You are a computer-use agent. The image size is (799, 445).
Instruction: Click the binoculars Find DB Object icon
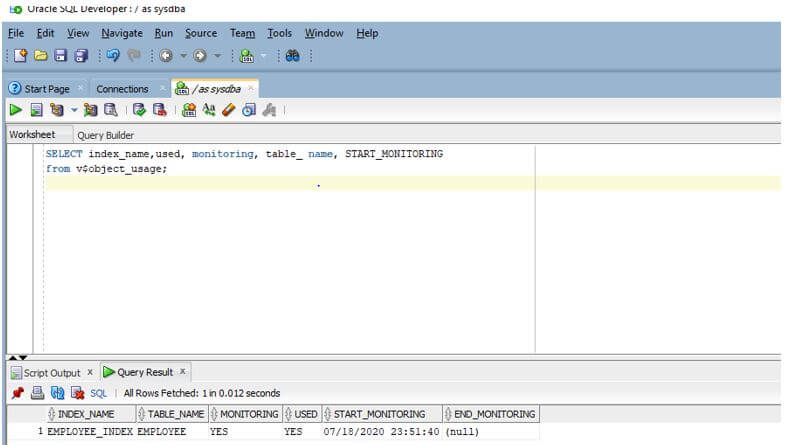pos(292,56)
